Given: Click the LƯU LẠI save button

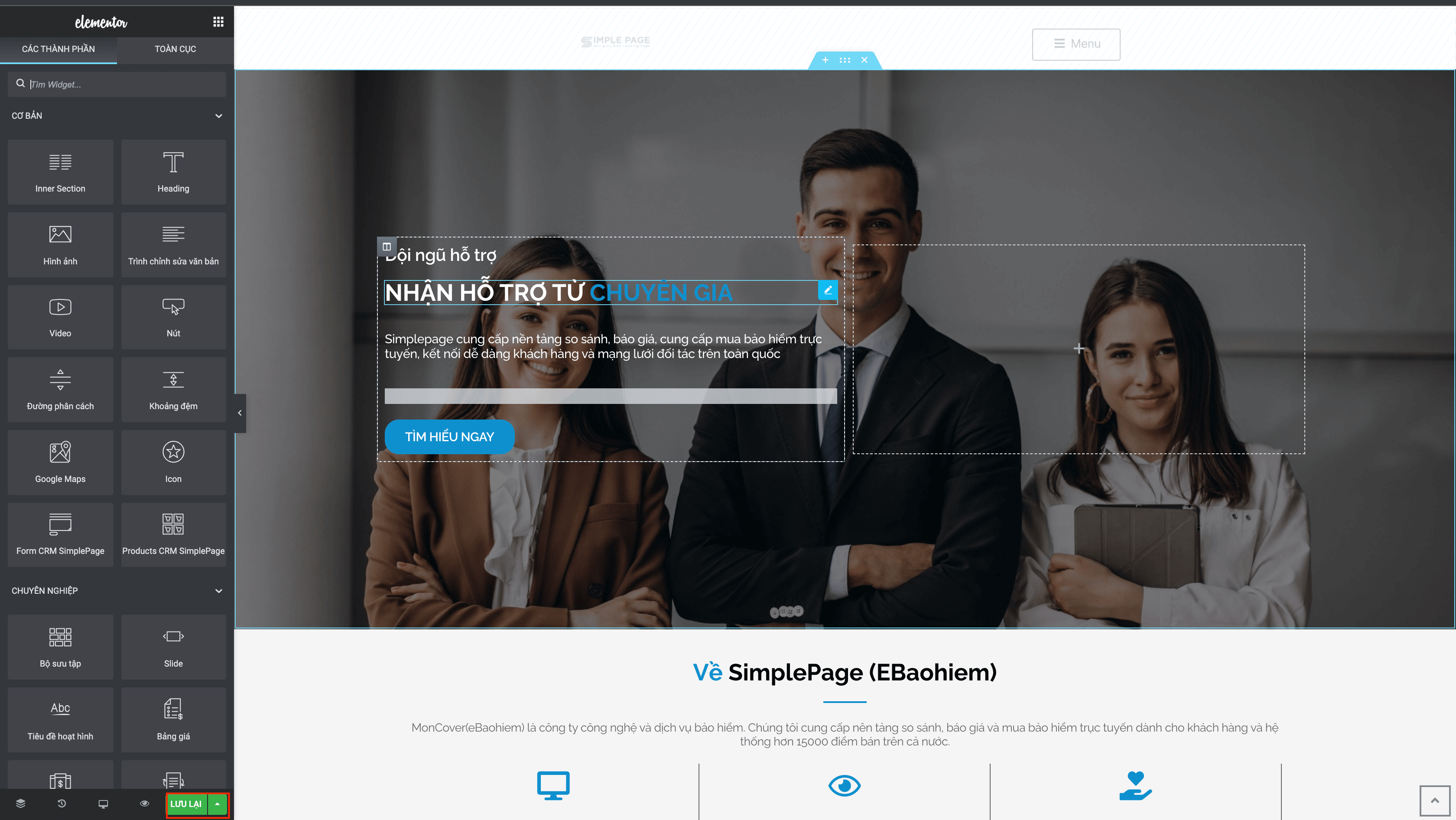Looking at the screenshot, I should point(186,804).
